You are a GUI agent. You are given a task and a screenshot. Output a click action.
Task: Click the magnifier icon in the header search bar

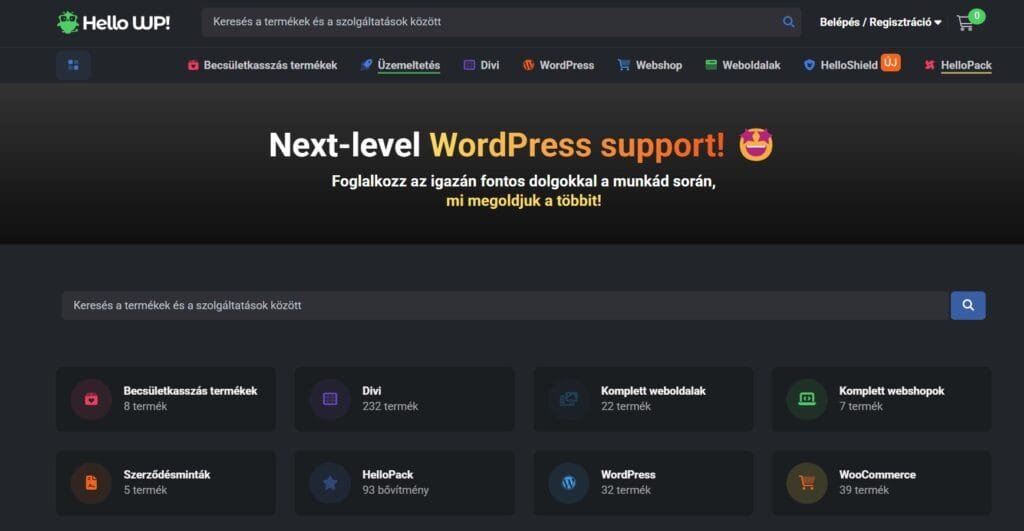point(788,22)
